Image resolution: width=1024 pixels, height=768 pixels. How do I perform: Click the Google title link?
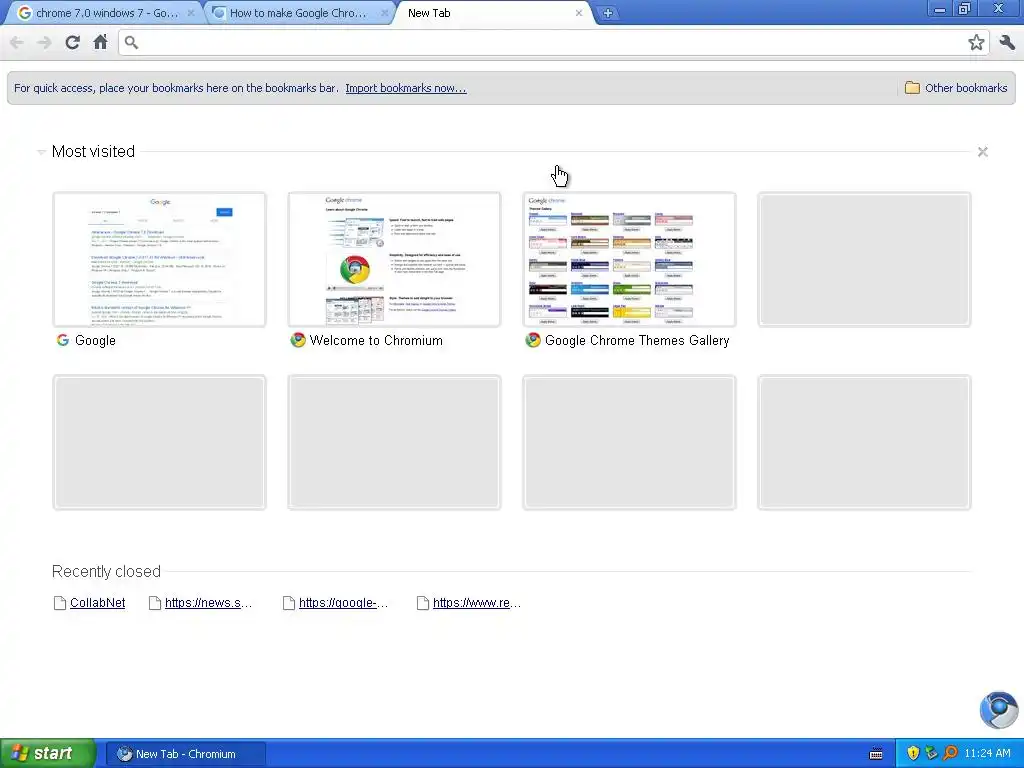(x=95, y=340)
